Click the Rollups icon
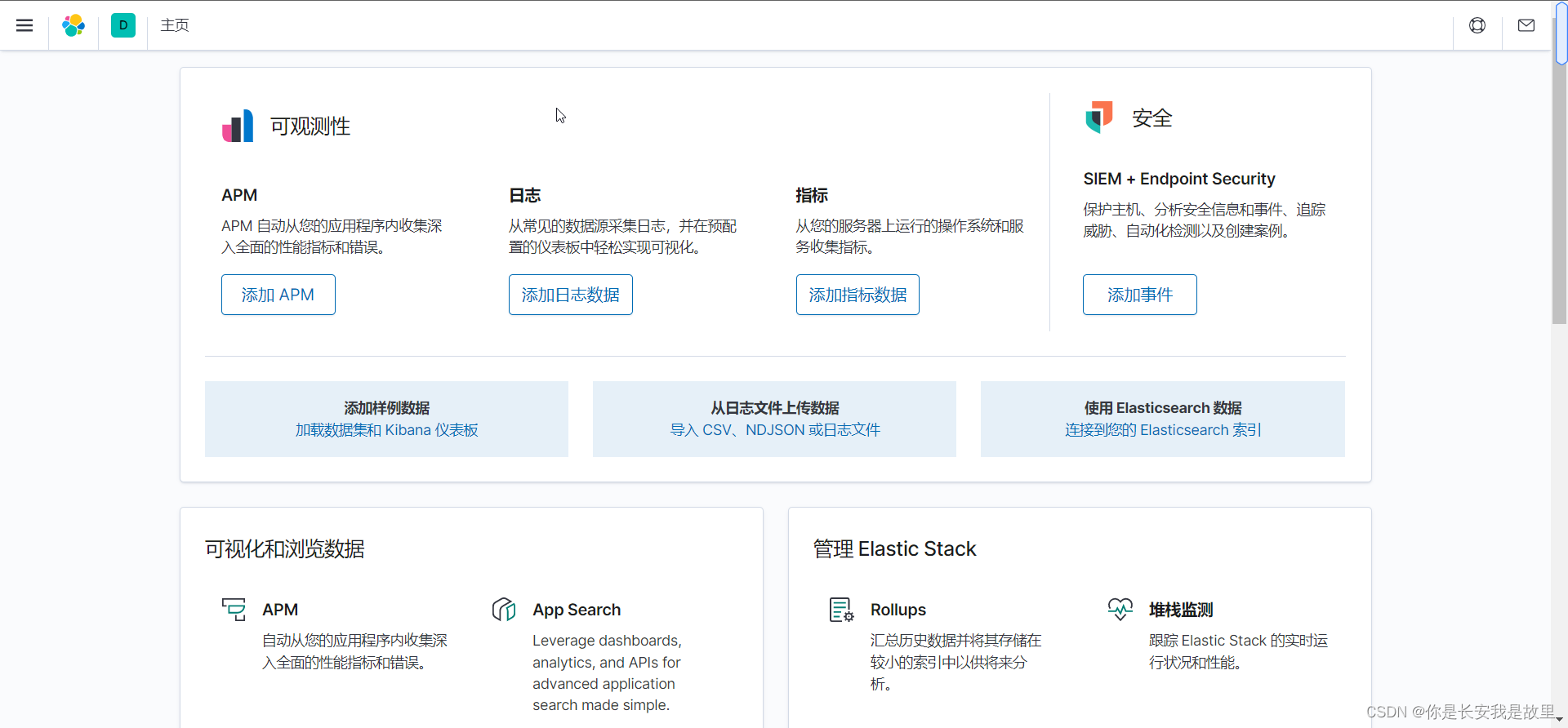 coord(841,609)
